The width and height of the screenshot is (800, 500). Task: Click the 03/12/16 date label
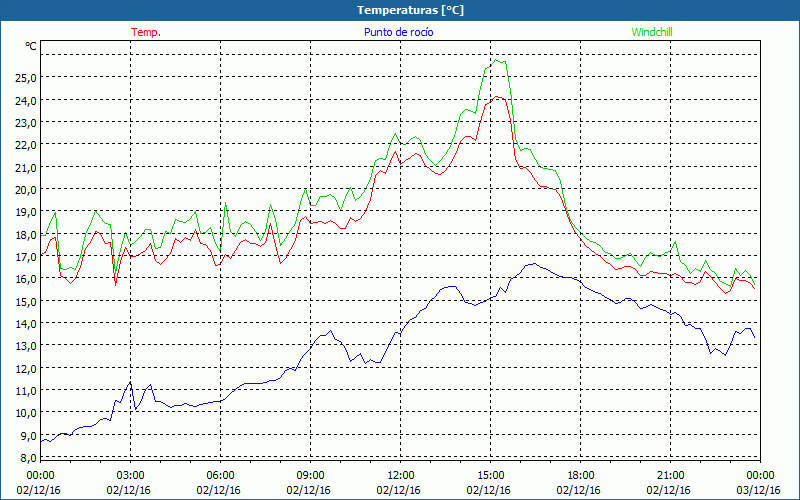point(758,490)
